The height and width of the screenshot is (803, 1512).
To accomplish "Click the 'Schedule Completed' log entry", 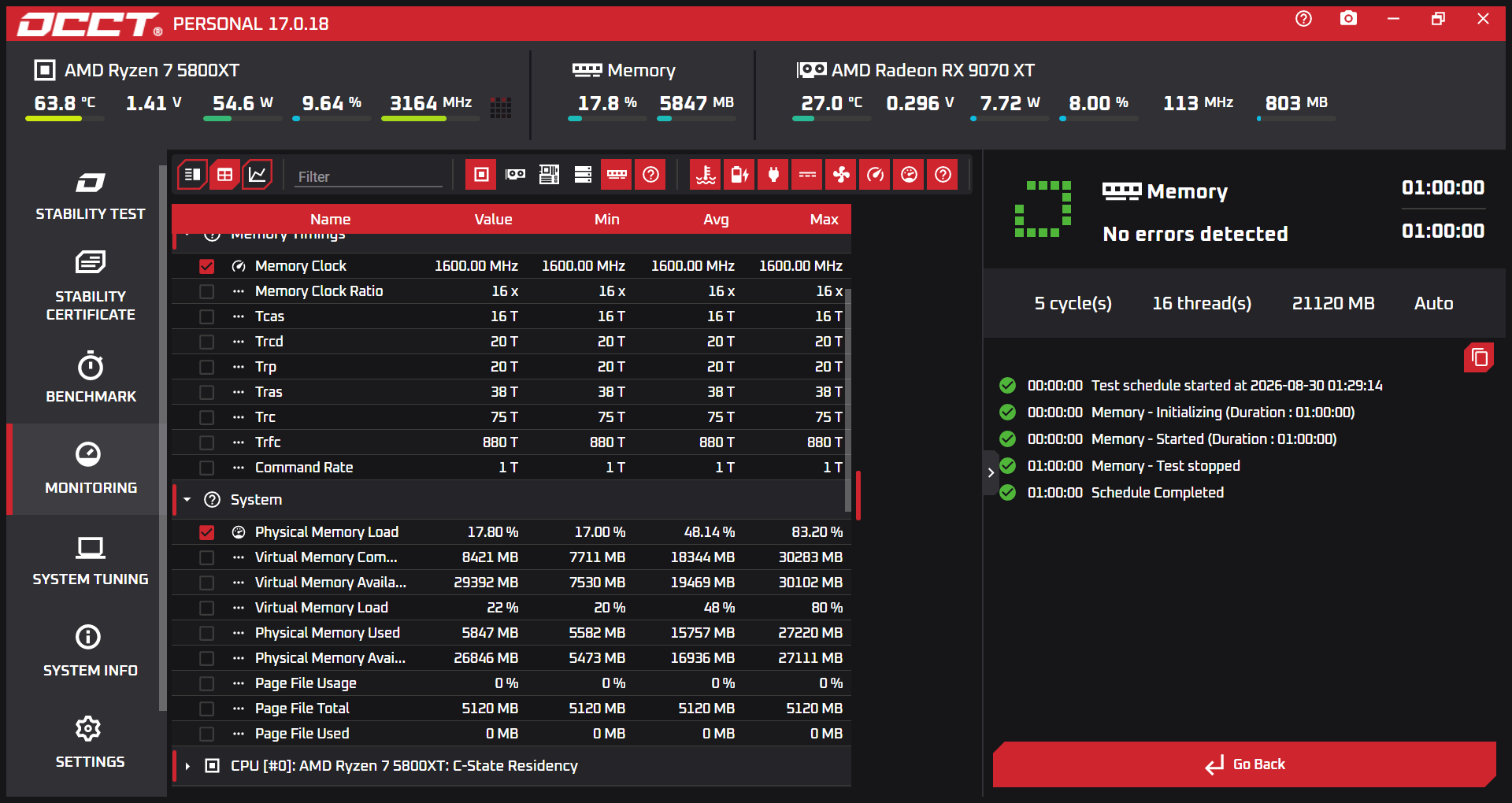I will (1157, 494).
